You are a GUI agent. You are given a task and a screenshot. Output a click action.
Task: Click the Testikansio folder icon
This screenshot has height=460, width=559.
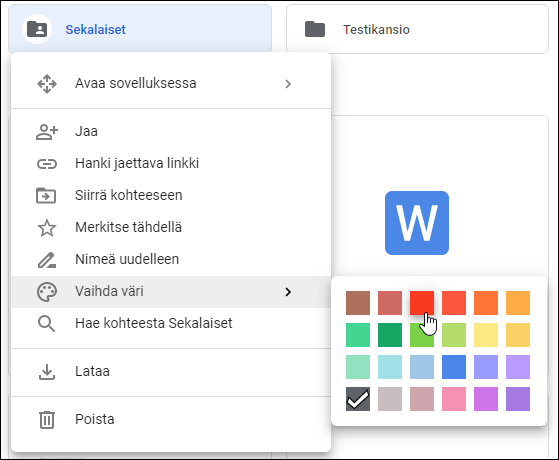[x=315, y=29]
